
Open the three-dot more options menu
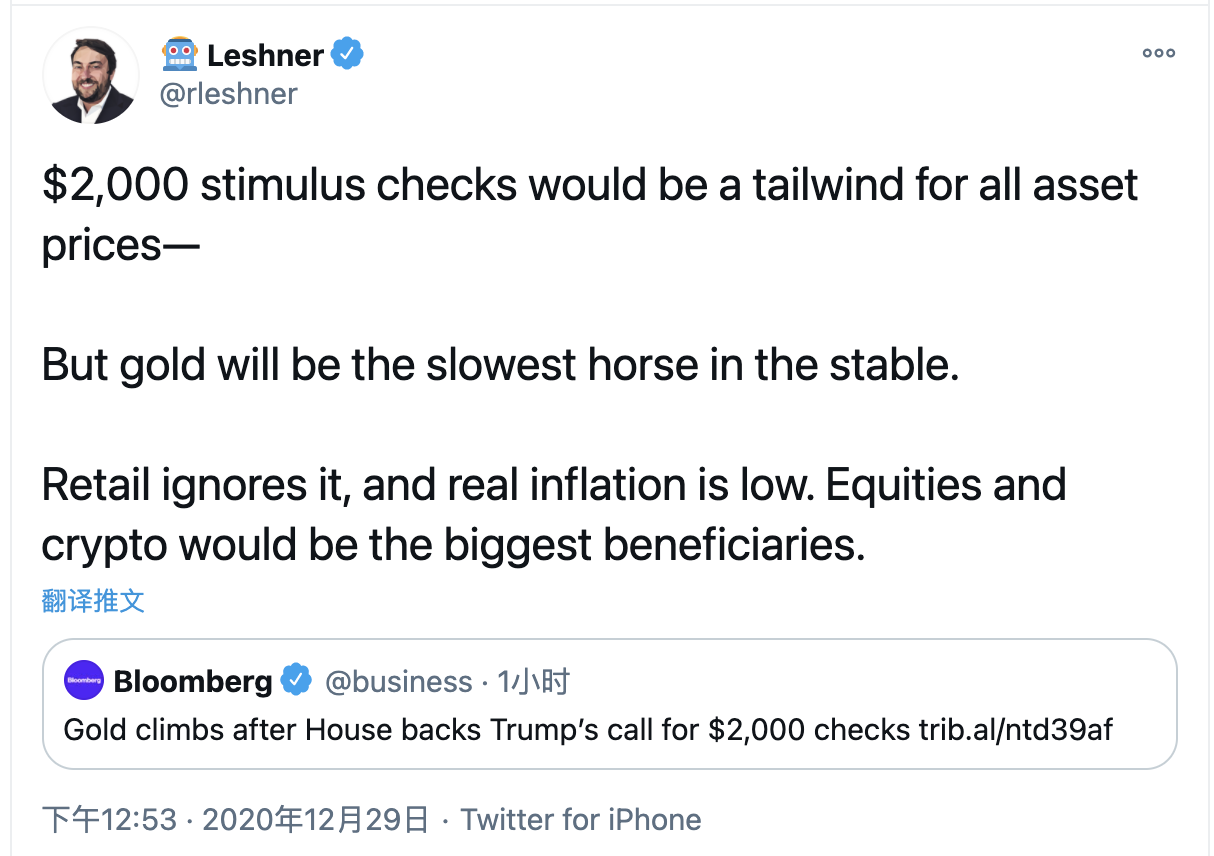pyautogui.click(x=1159, y=53)
